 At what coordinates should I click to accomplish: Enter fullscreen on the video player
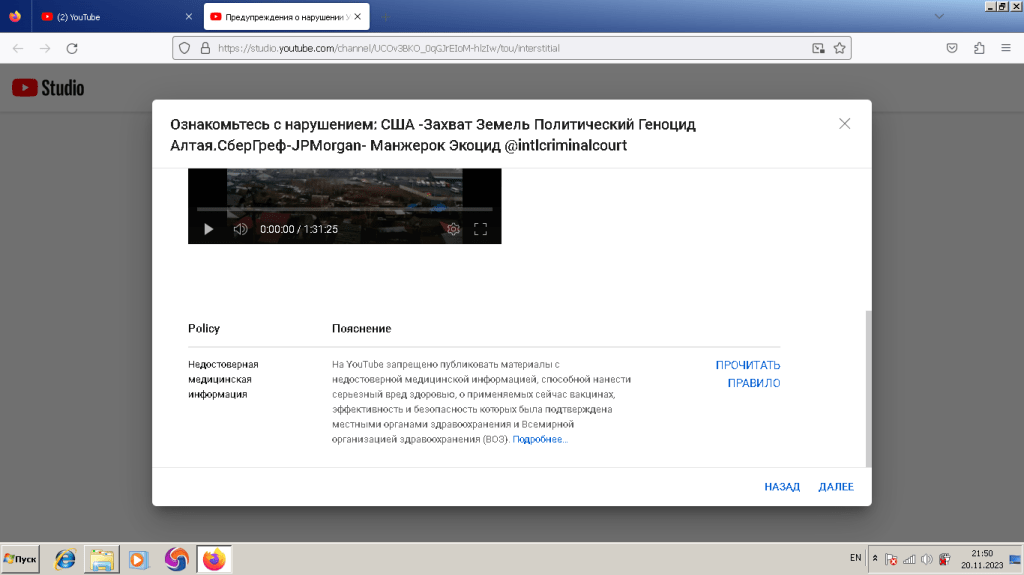tap(480, 229)
